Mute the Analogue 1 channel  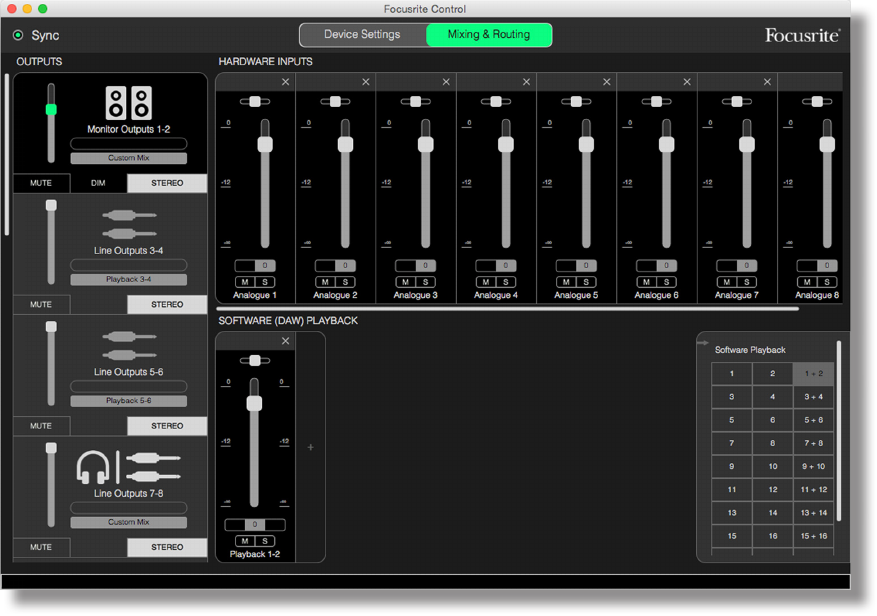coord(246,282)
